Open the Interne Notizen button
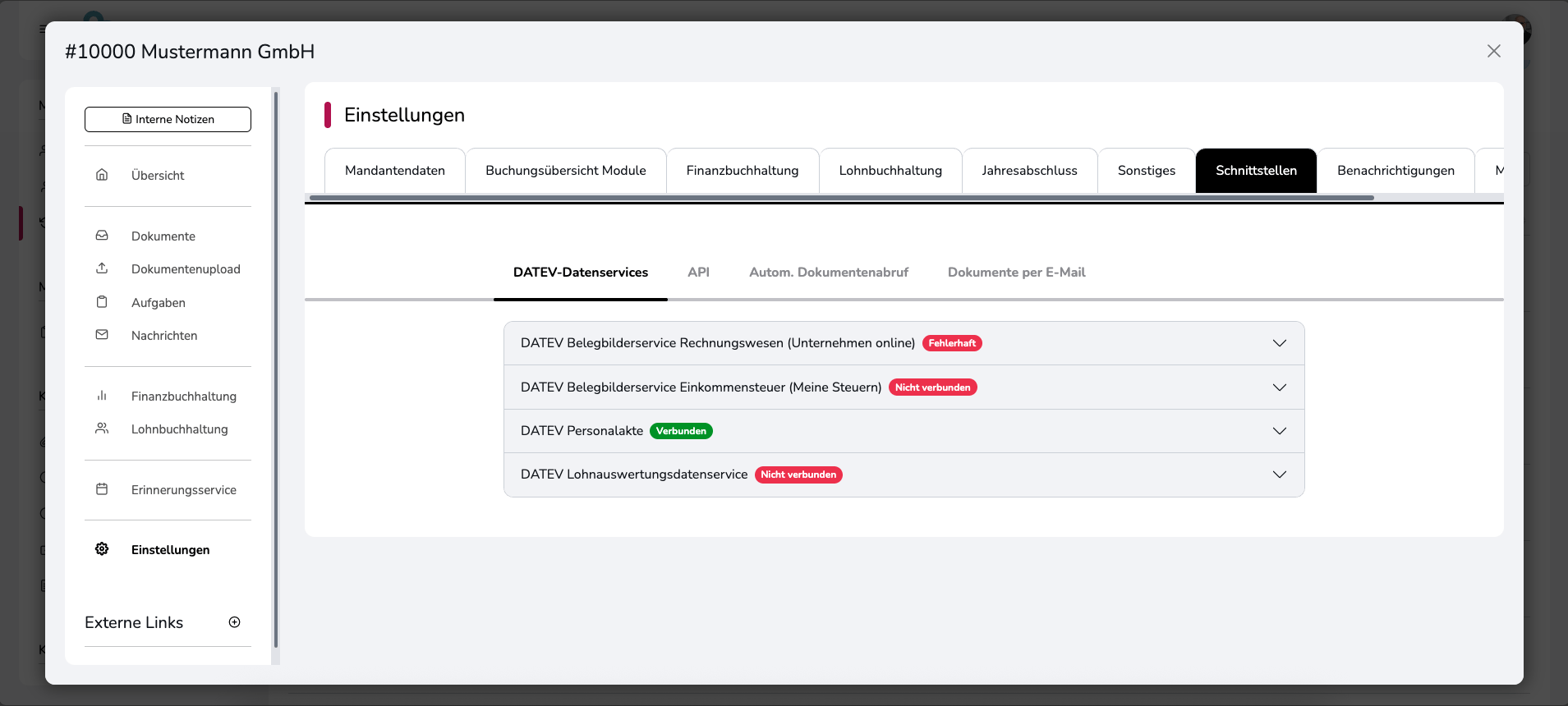The image size is (1568, 706). (x=168, y=119)
